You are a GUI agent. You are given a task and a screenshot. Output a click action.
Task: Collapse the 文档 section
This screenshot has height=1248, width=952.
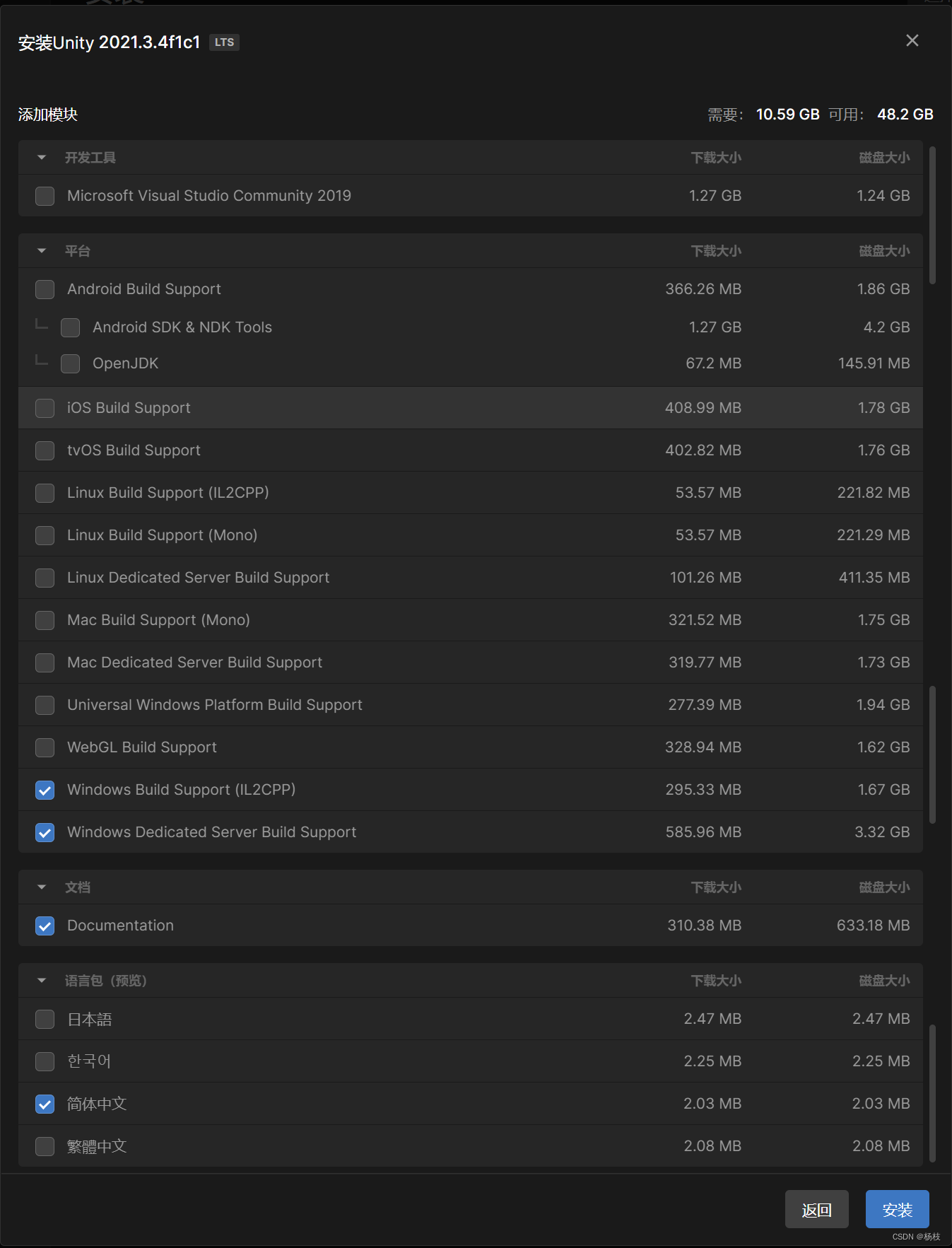click(x=42, y=887)
